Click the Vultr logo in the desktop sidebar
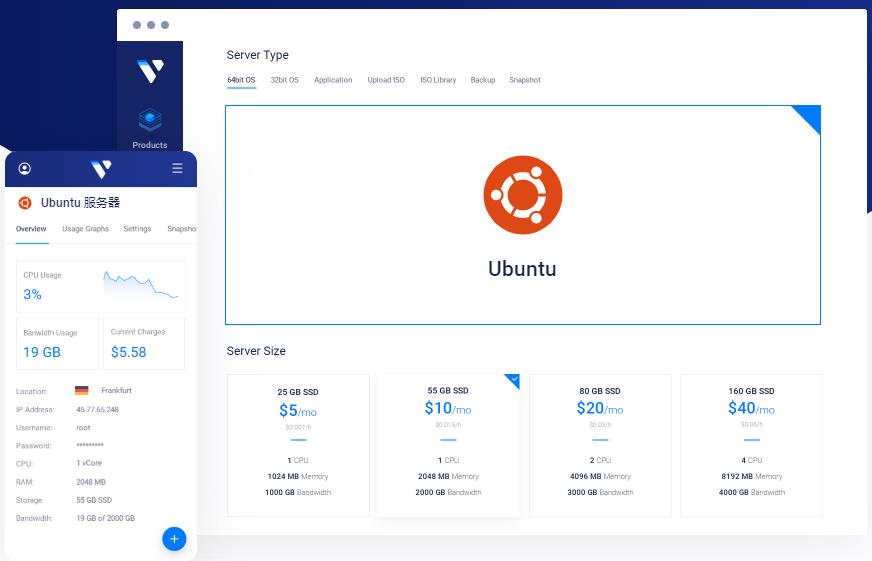 150,71
